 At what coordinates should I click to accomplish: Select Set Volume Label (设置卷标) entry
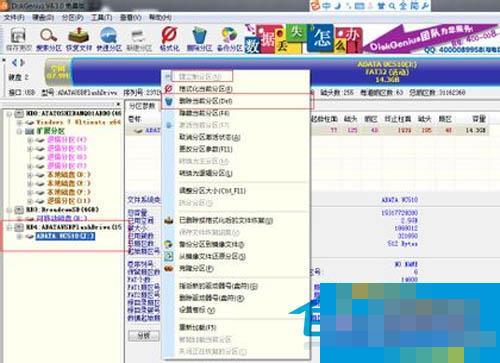click(x=197, y=310)
